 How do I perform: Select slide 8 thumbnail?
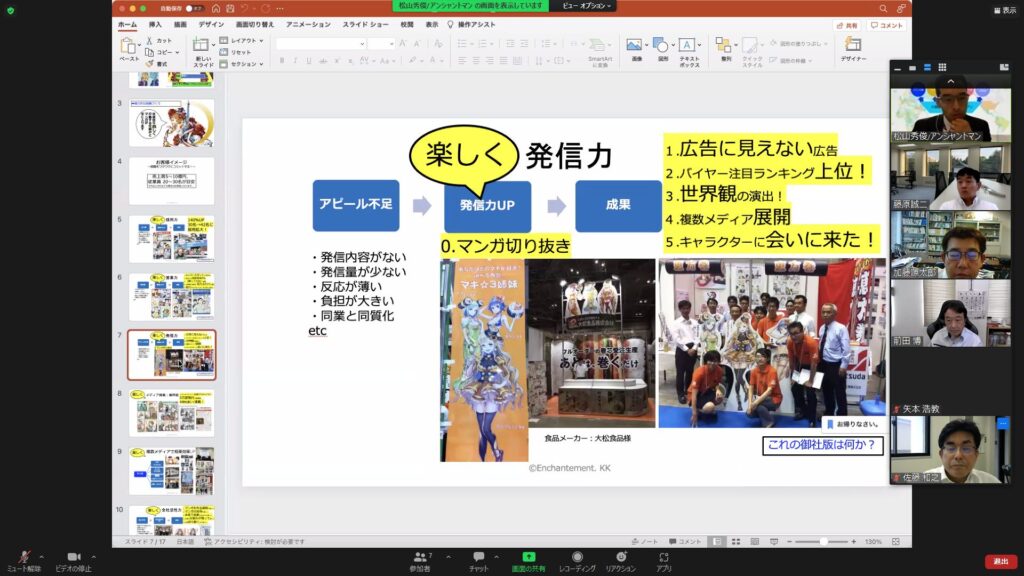172,413
